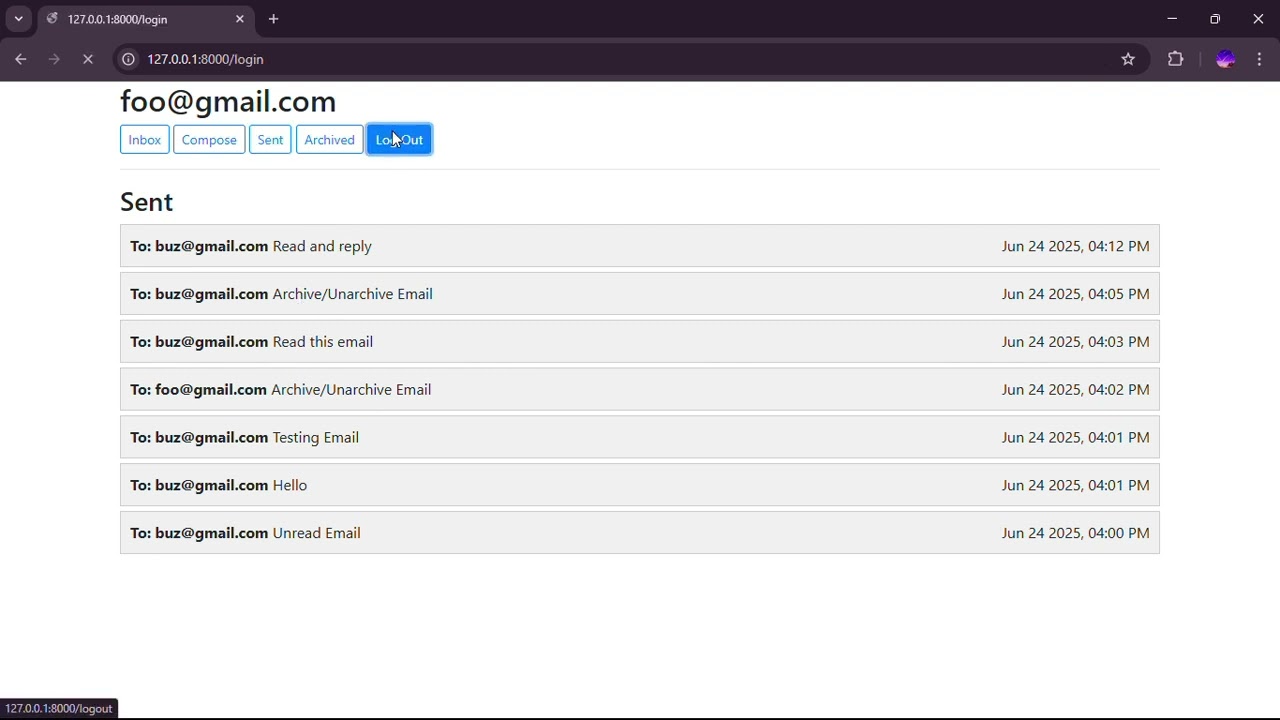Click the 'Jun 24 2025, 04:02 PM' timestamp
This screenshot has height=720, width=1280.
(x=1076, y=390)
